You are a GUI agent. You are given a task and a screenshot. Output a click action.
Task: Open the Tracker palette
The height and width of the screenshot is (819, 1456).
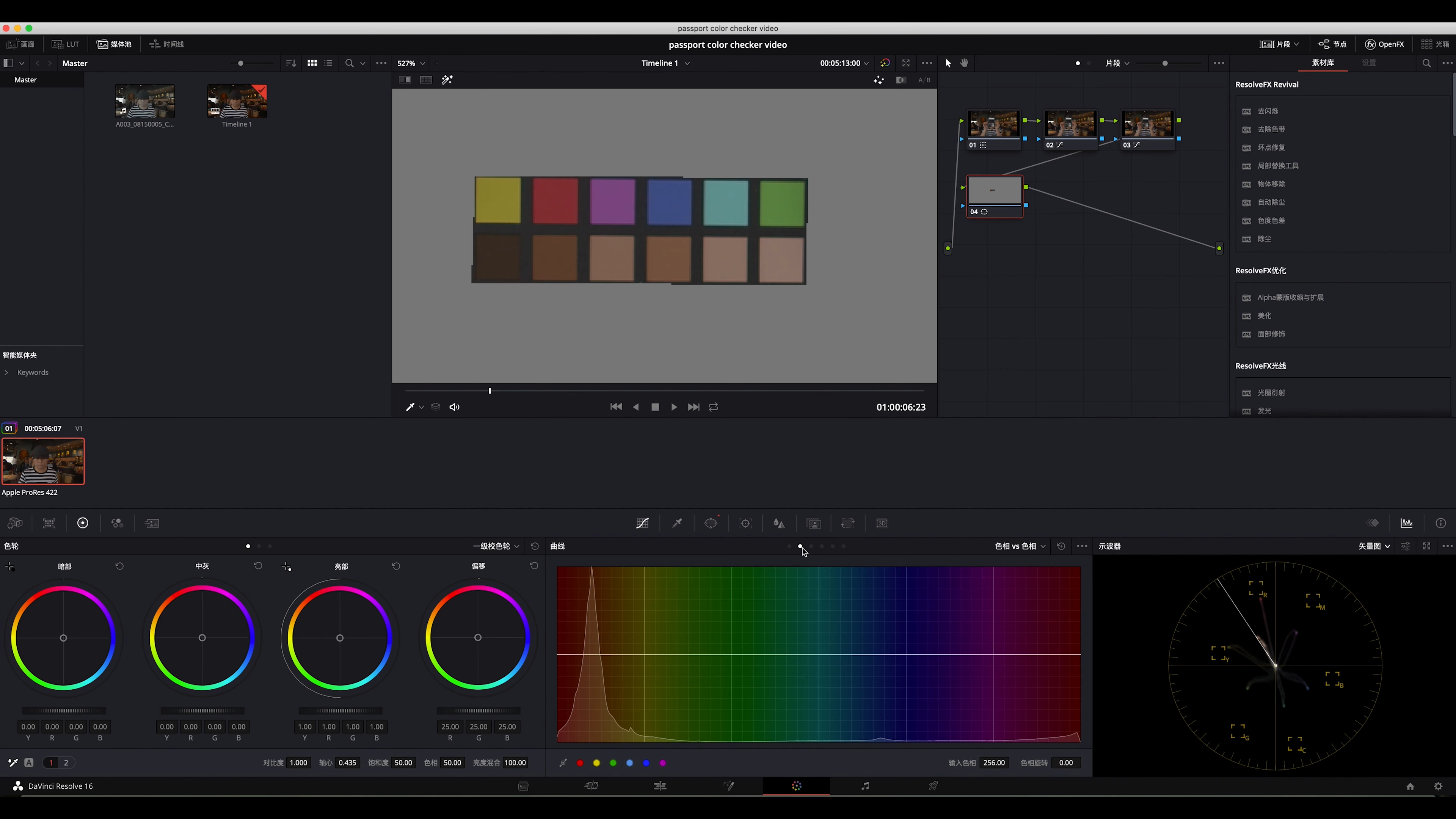click(x=745, y=523)
